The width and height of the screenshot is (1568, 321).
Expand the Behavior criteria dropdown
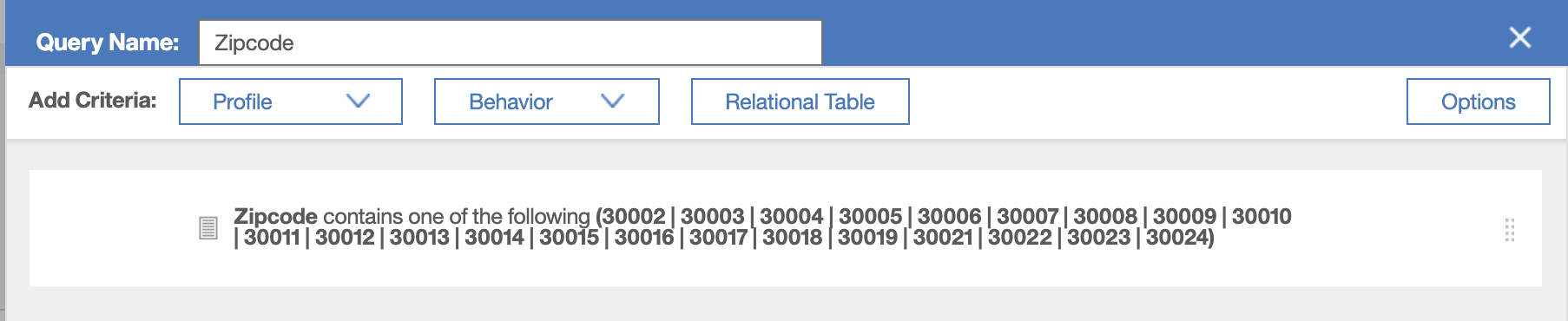(x=547, y=102)
